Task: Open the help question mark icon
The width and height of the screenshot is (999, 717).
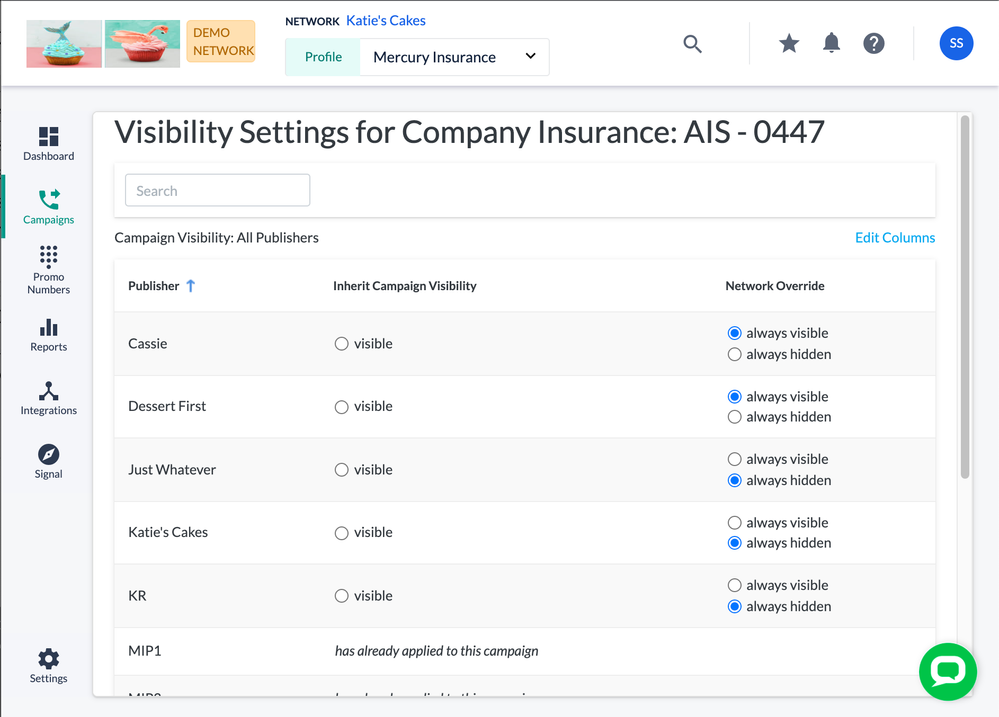Action: coord(874,43)
